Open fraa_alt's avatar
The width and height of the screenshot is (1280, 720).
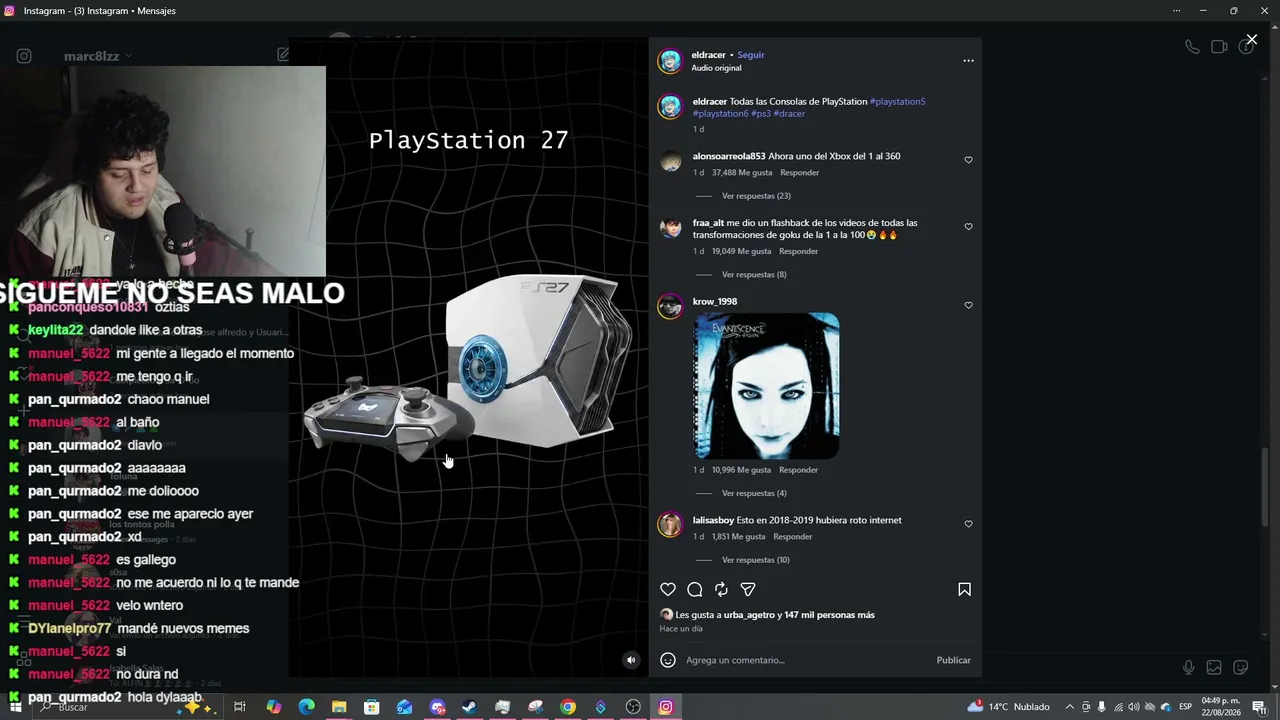tap(671, 227)
